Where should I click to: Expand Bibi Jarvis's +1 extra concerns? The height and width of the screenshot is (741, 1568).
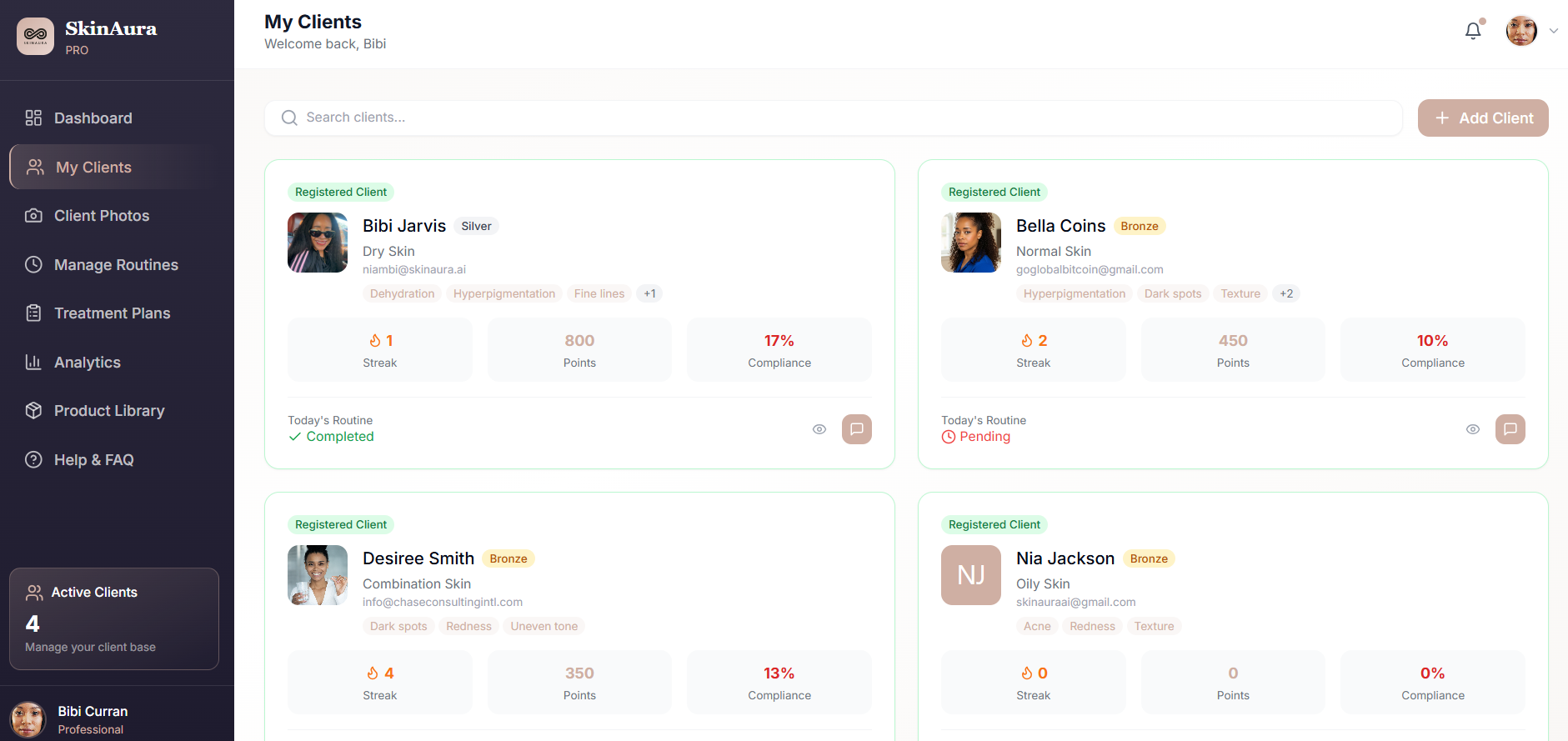click(649, 293)
